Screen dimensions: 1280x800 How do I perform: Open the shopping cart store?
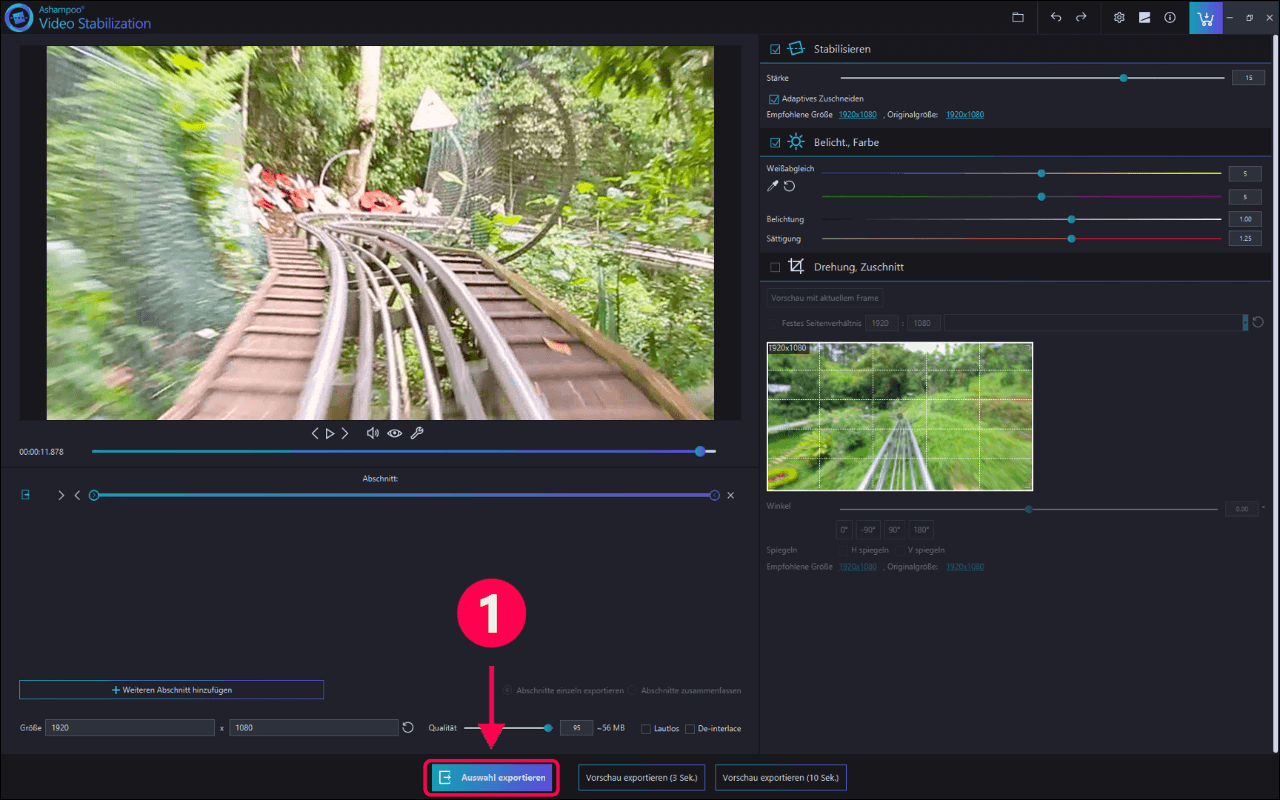[x=1206, y=18]
